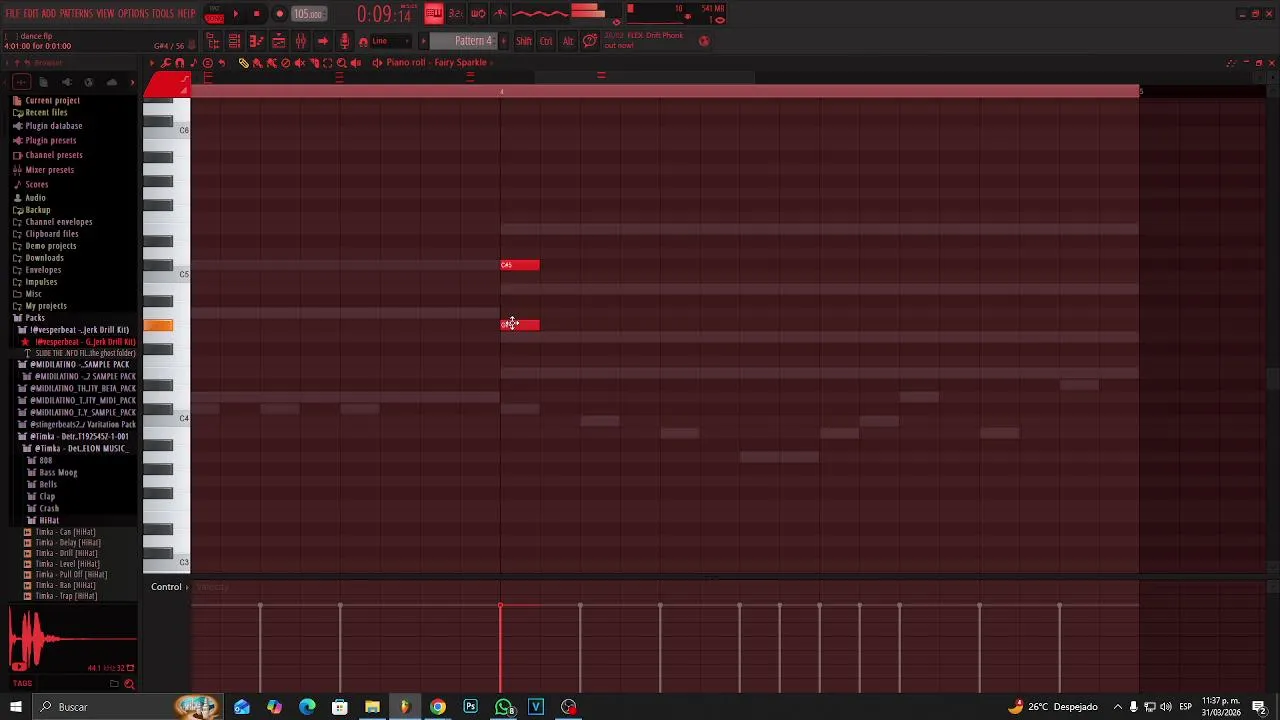Open Photoshop from the taskbar
The image size is (1280, 720).
pyautogui.click(x=470, y=707)
